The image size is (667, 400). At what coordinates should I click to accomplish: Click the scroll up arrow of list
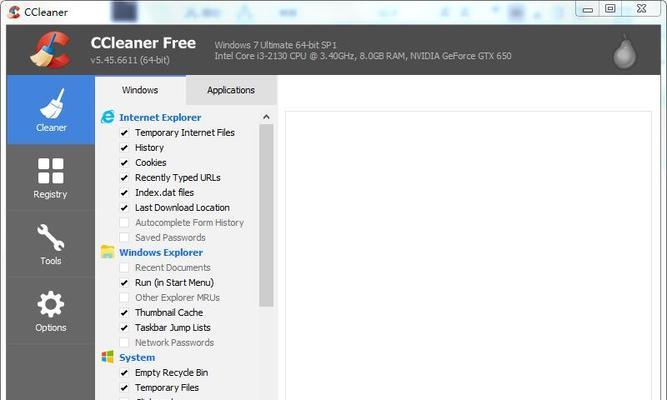coord(266,117)
